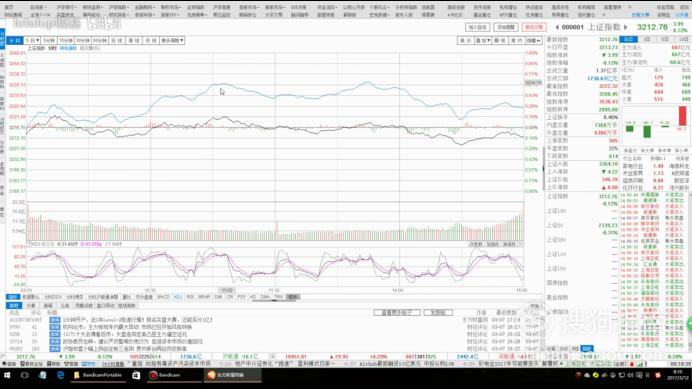
Task: Select the KDJ indicator tab
Action: pos(178,297)
